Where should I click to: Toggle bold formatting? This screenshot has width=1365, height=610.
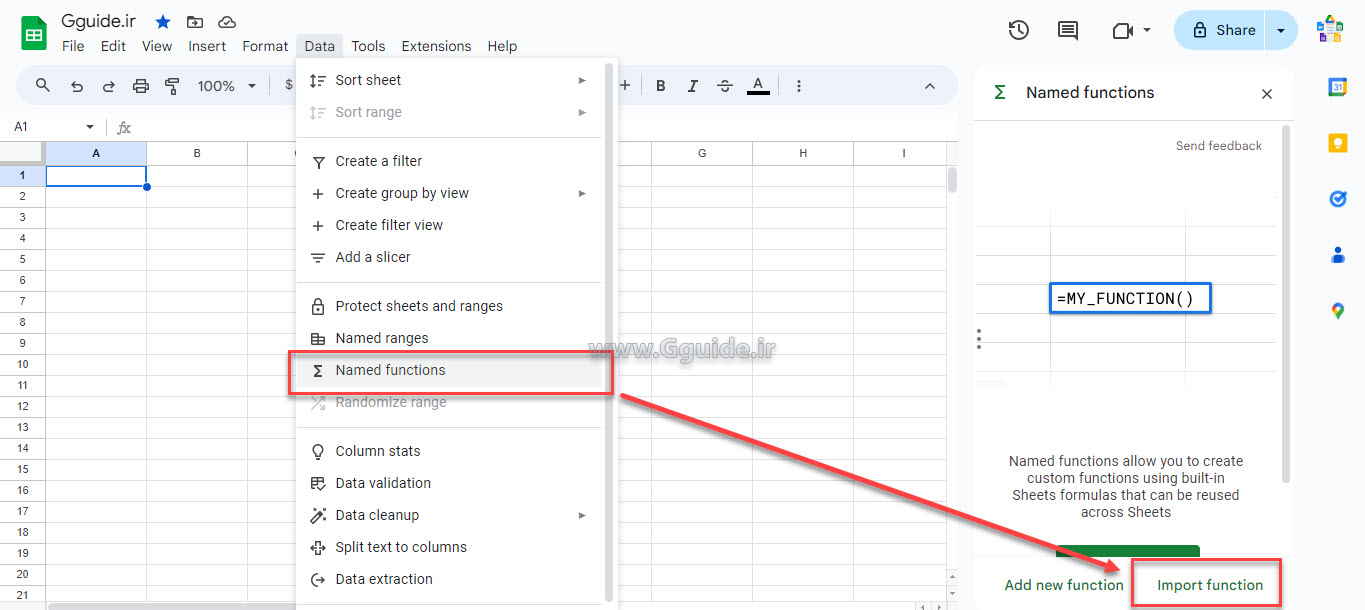pos(660,86)
